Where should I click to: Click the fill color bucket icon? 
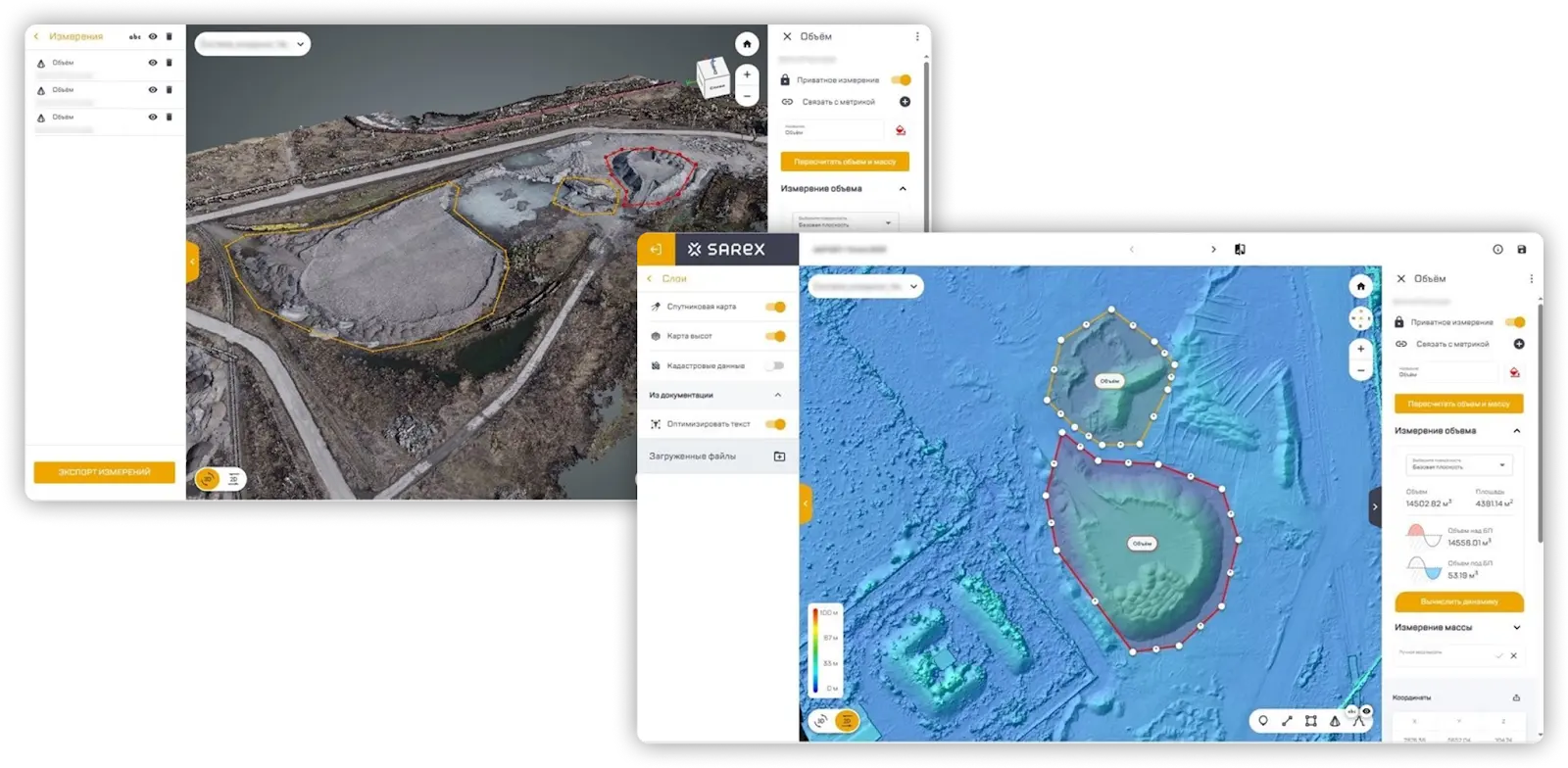(x=1514, y=372)
